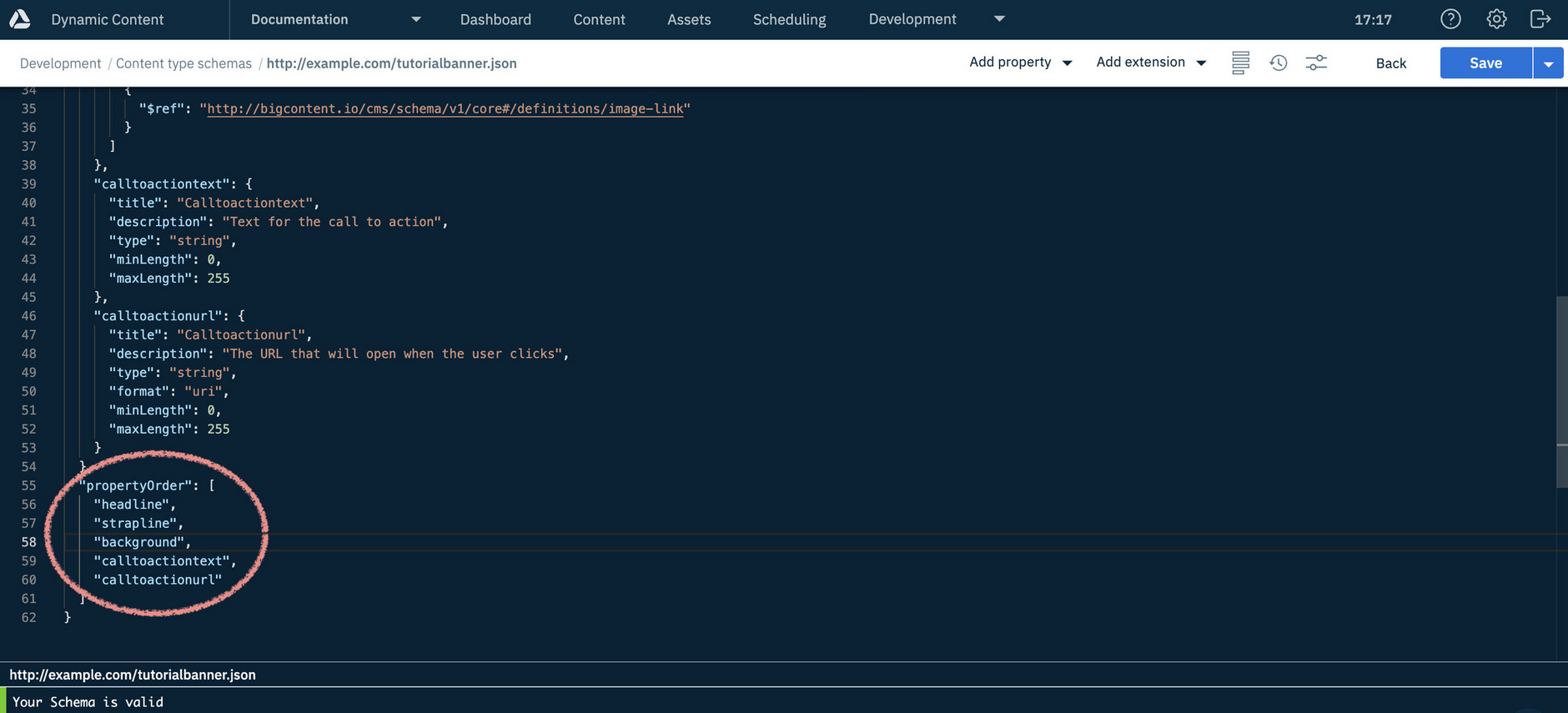
Task: Click the "calltoactionurl" key on line 46
Action: [158, 316]
